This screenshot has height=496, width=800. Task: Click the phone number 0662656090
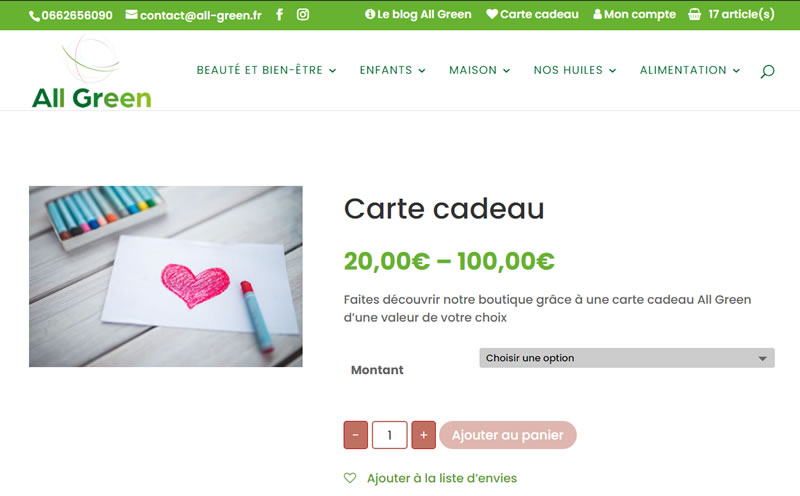pyautogui.click(x=71, y=15)
